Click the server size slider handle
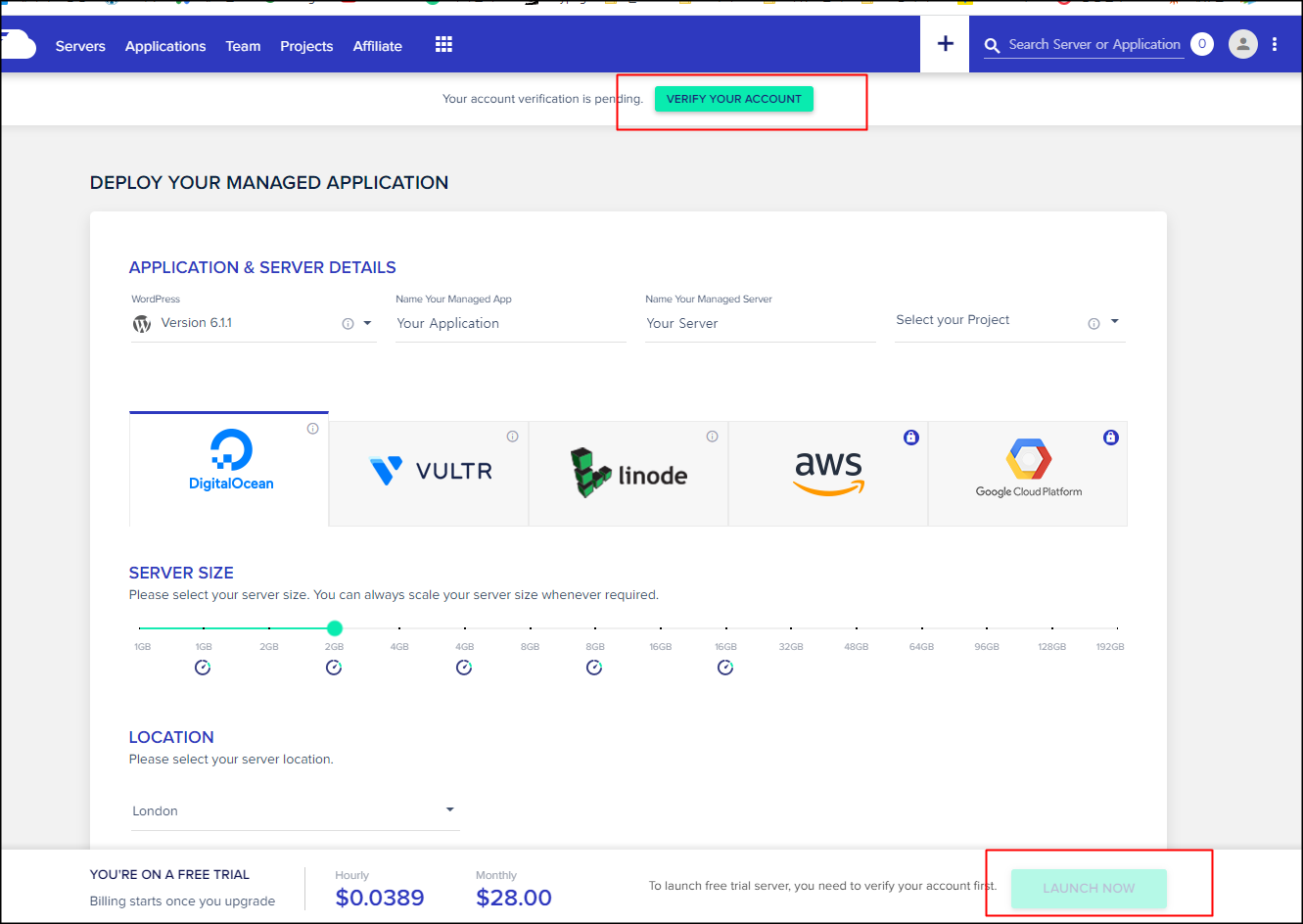 [x=334, y=628]
